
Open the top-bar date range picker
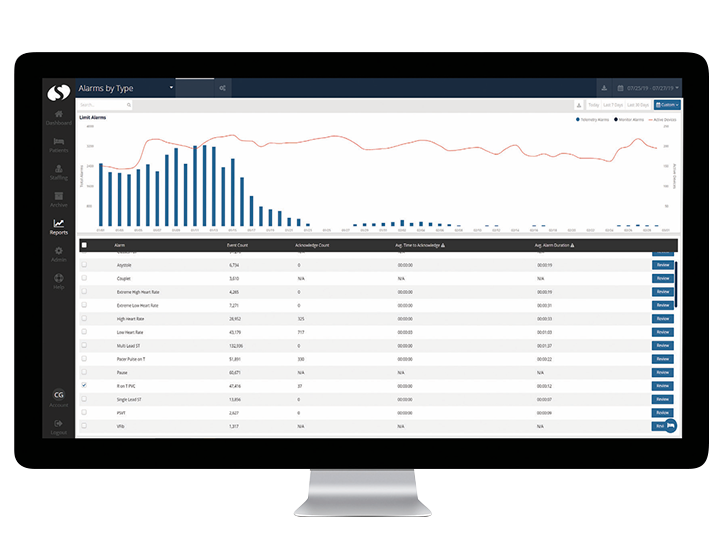pos(647,88)
